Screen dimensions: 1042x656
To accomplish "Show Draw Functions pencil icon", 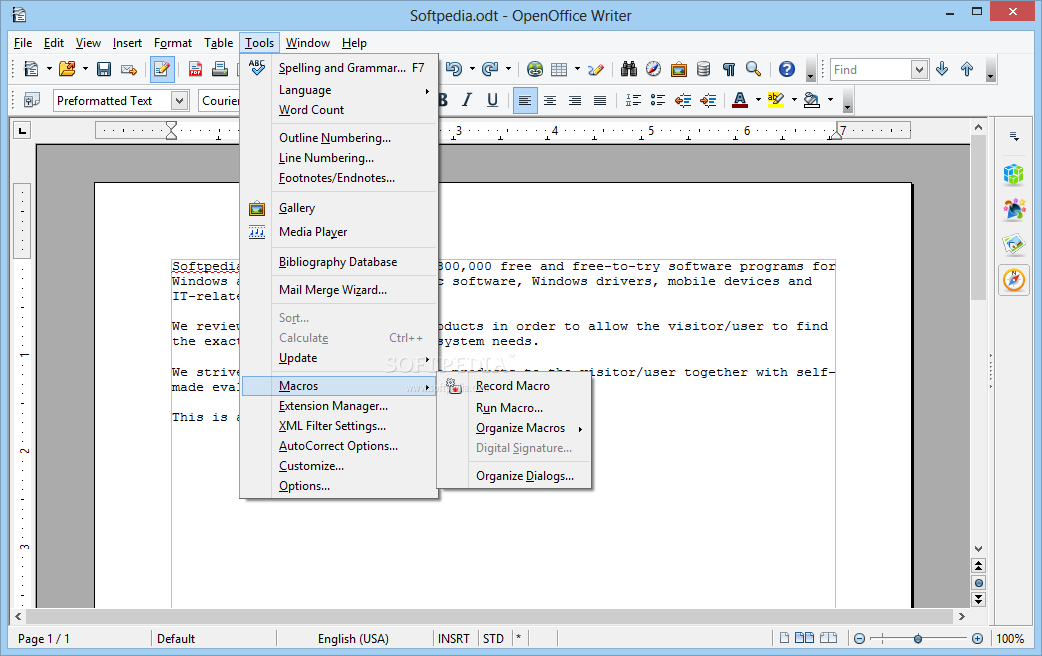I will click(x=596, y=69).
